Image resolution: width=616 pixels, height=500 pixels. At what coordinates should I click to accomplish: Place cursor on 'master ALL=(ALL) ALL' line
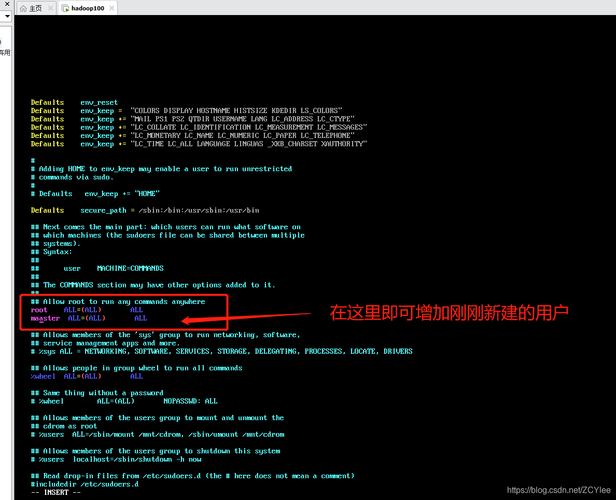[x=89, y=318]
